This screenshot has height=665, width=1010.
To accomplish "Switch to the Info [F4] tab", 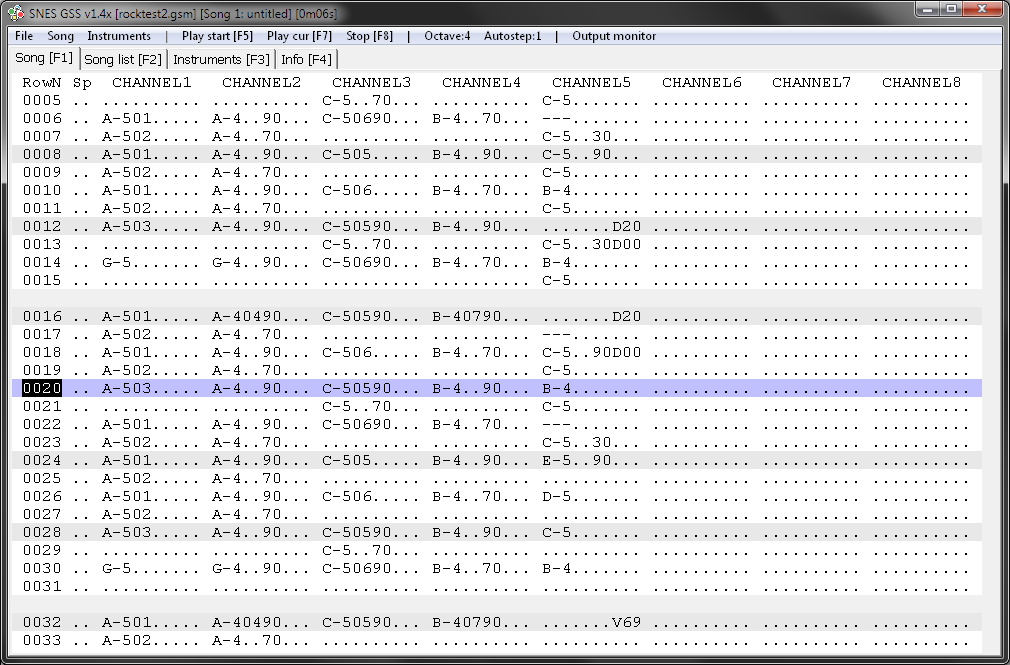I will coord(307,59).
